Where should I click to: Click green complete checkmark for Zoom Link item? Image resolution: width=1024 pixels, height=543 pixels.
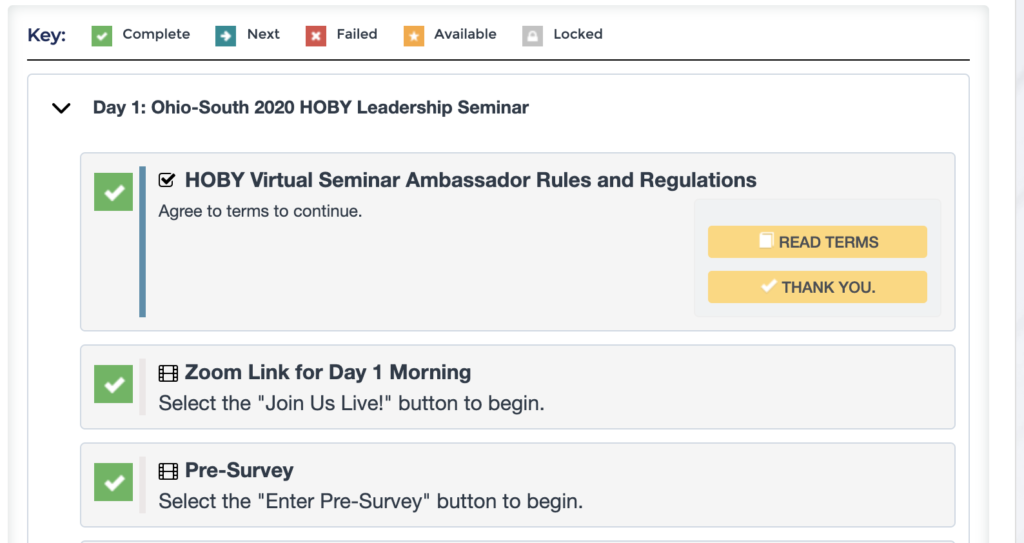(114, 384)
